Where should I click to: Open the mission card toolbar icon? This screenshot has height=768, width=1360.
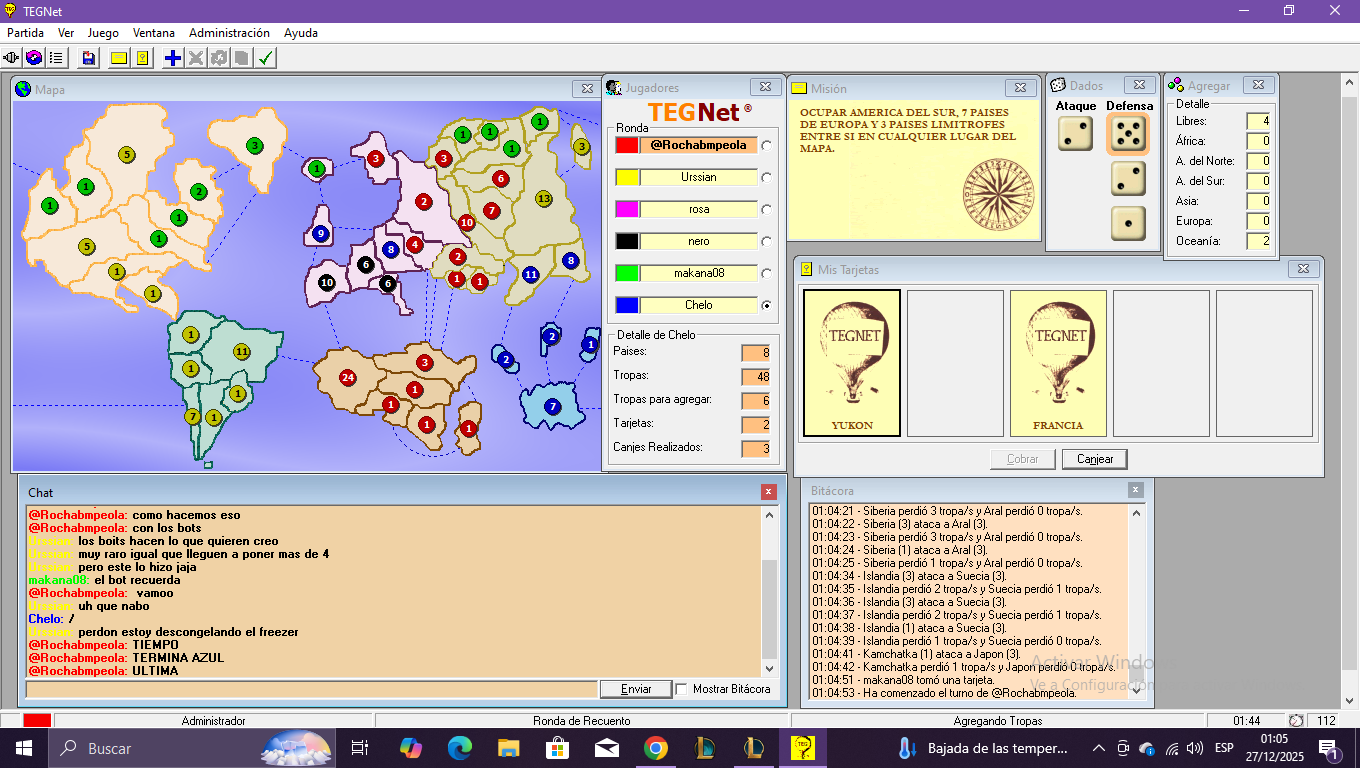(119, 58)
